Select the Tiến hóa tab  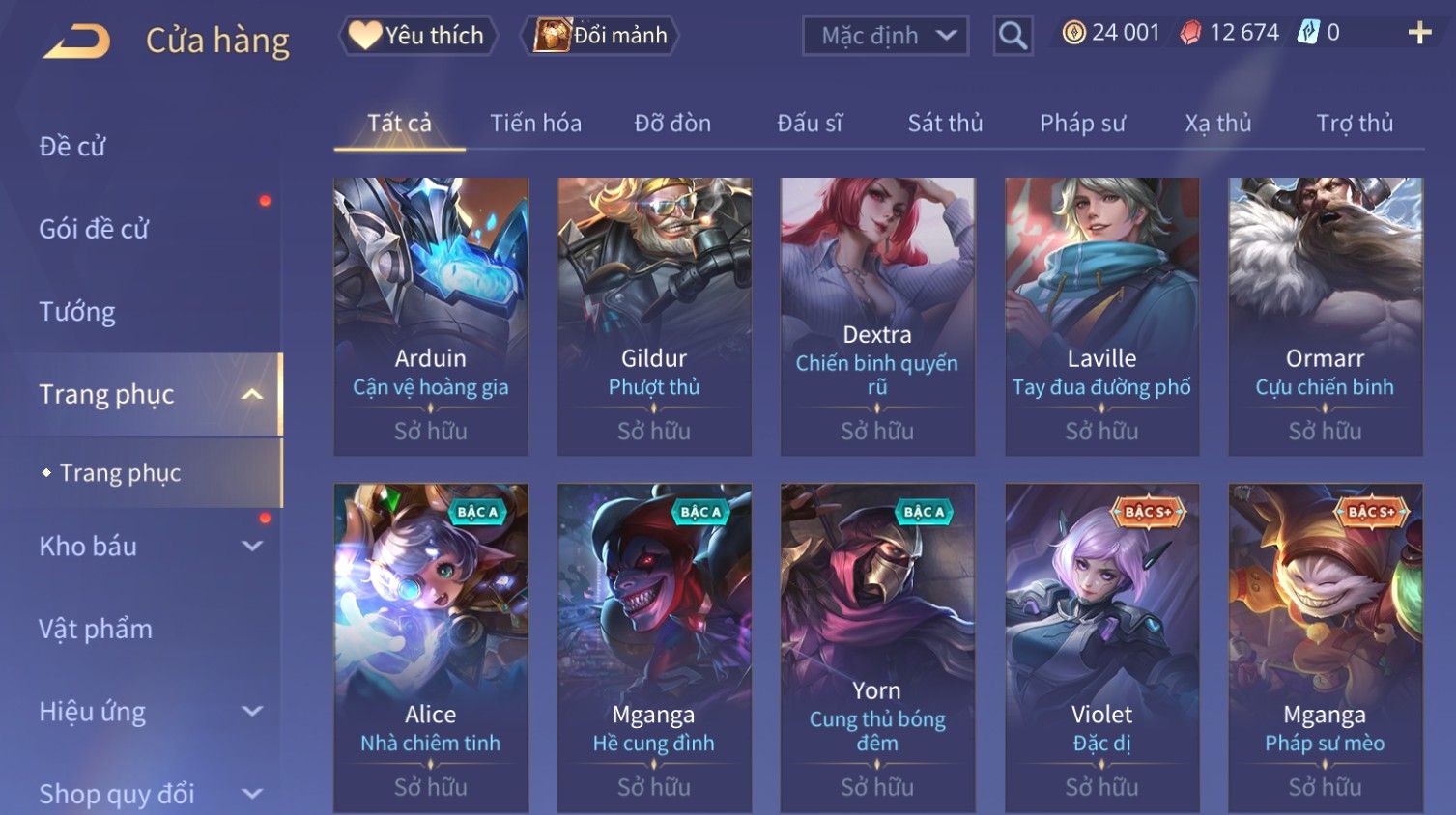535,123
